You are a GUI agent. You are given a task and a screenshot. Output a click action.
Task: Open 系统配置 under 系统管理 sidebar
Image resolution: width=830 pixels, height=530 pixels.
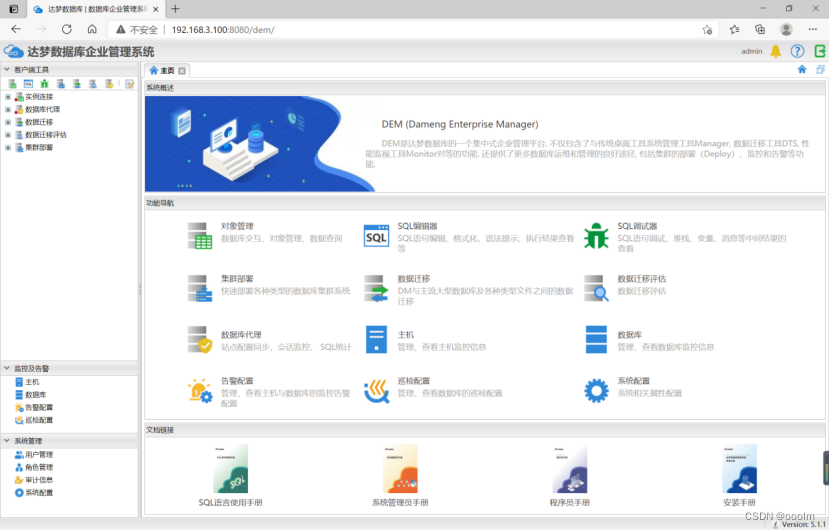pos(39,492)
